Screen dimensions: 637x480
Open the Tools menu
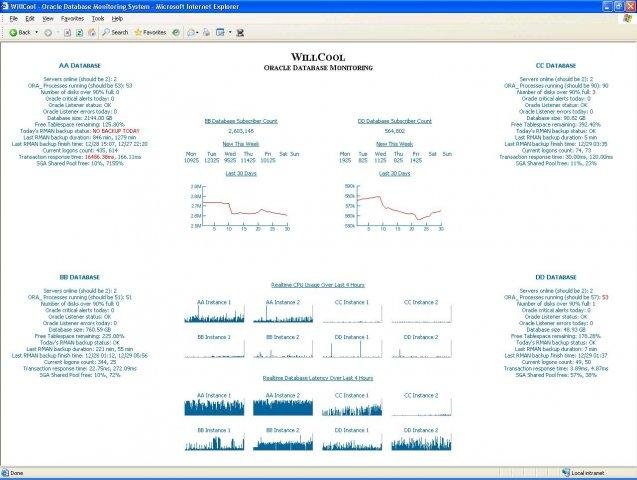[x=98, y=19]
